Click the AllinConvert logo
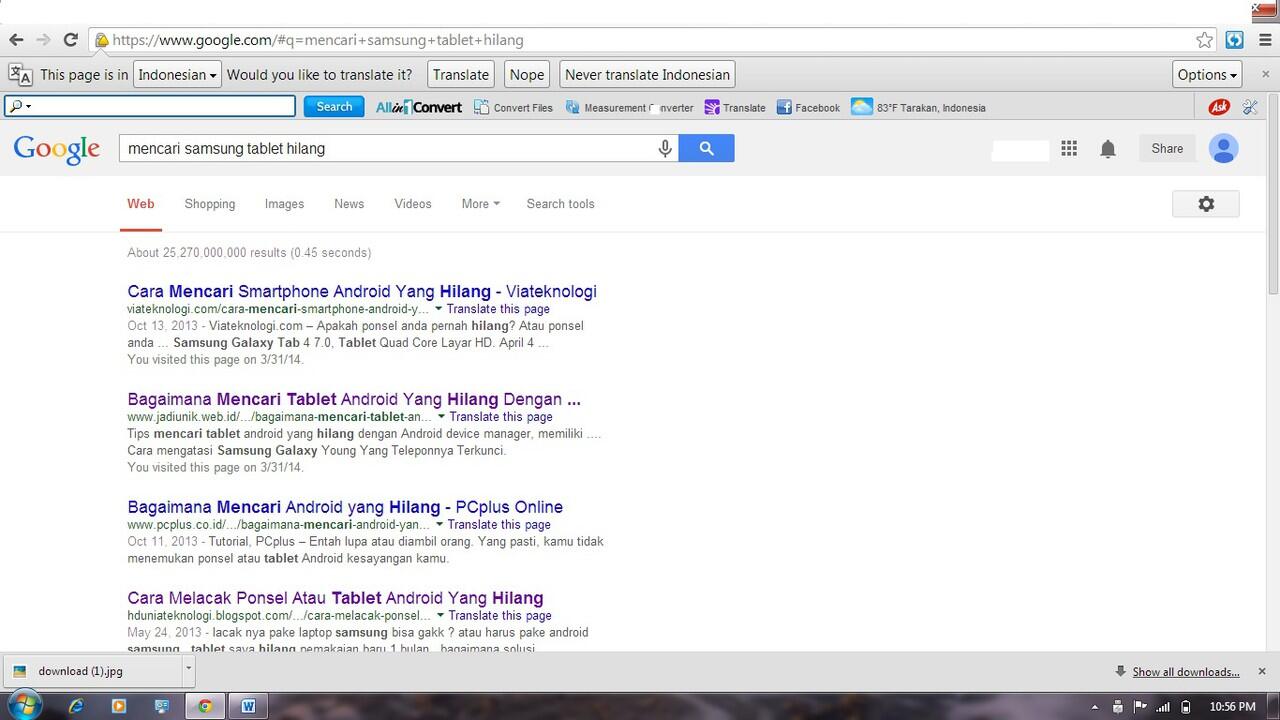Viewport: 1280px width, 720px height. 419,107
